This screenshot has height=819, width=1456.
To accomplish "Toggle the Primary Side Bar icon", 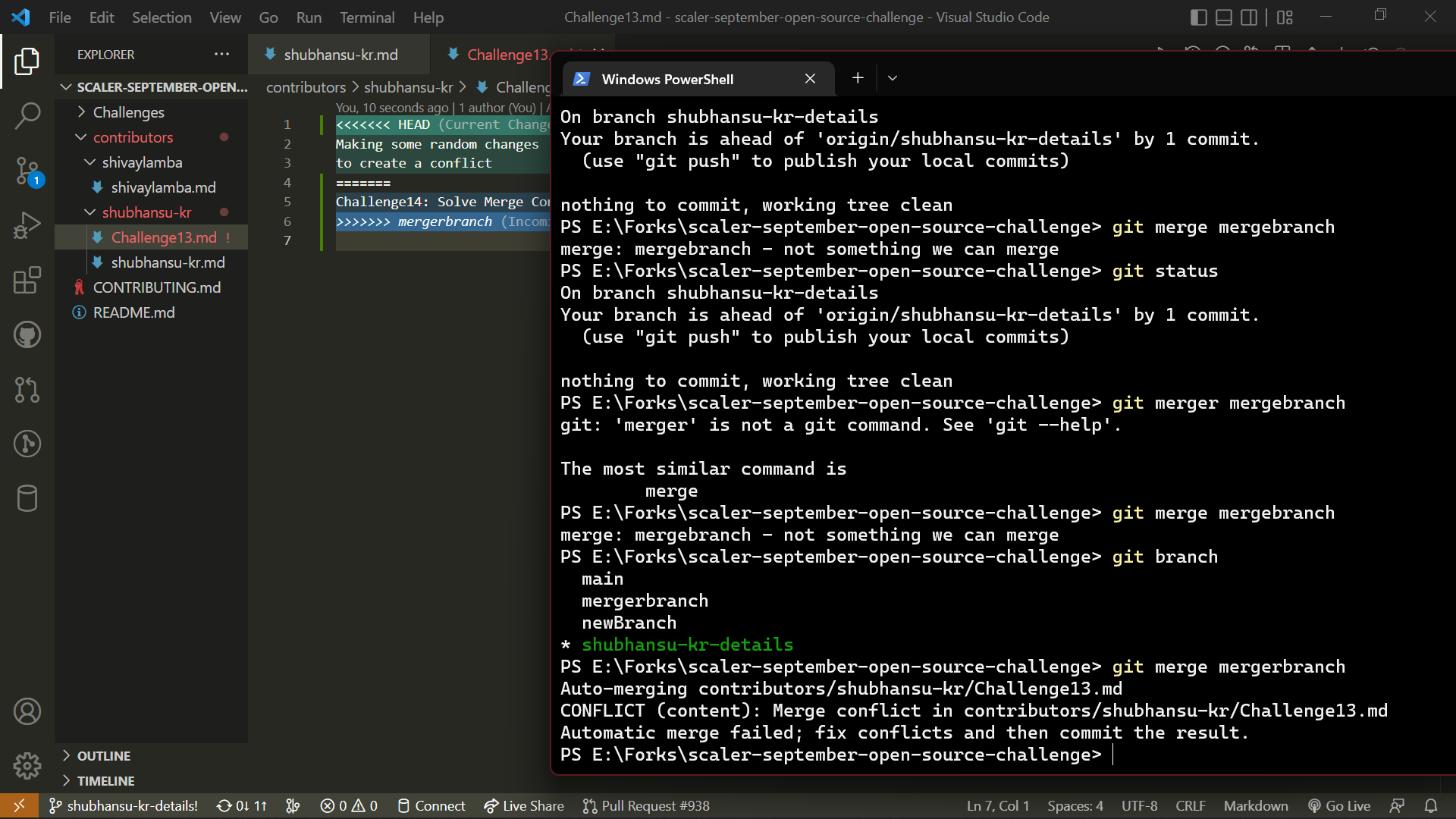I will (x=1198, y=17).
